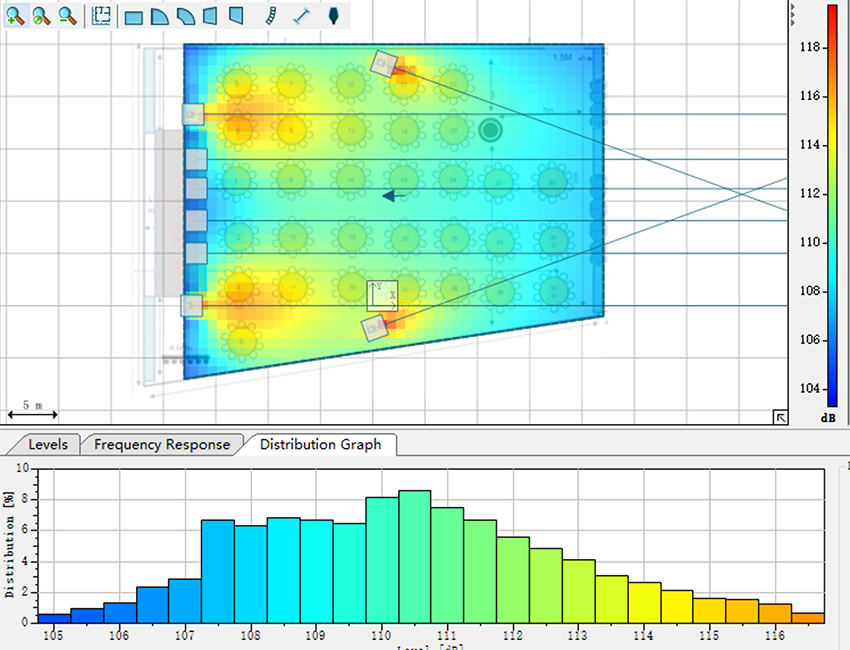The image size is (850, 650).
Task: Select the zoom to fit magnifier
Action: (42, 16)
